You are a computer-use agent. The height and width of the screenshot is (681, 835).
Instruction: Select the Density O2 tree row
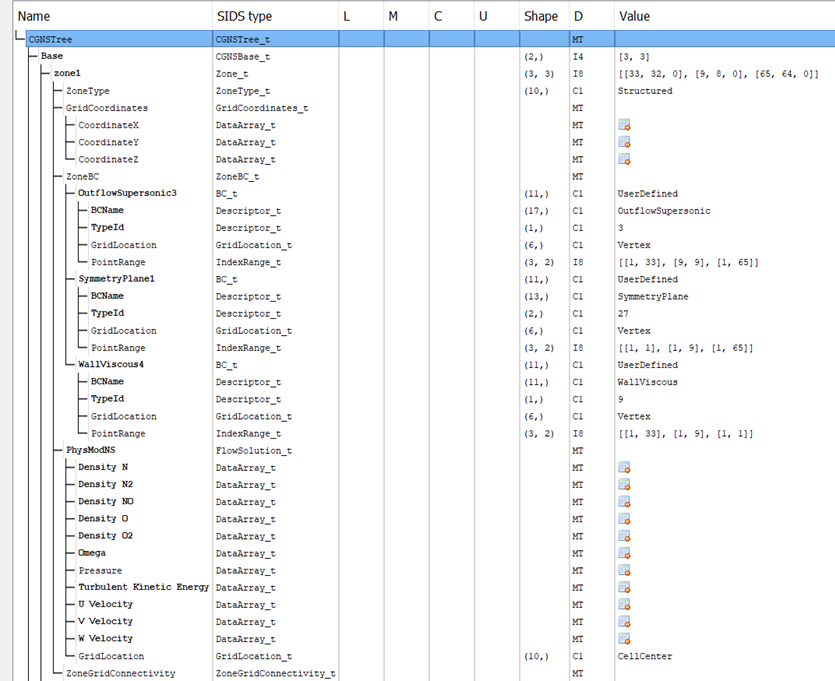[x=105, y=536]
